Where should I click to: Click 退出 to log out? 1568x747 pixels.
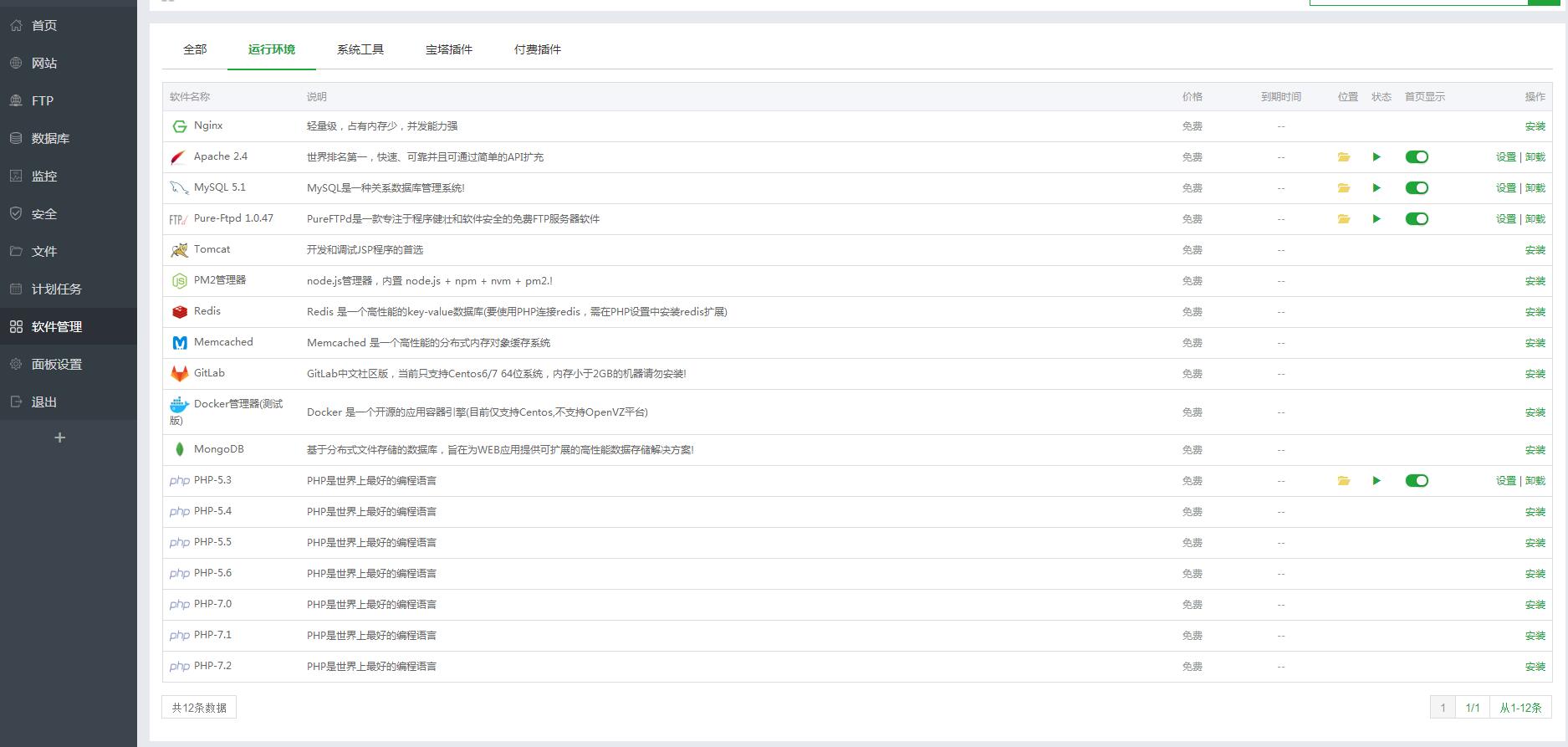pos(69,402)
